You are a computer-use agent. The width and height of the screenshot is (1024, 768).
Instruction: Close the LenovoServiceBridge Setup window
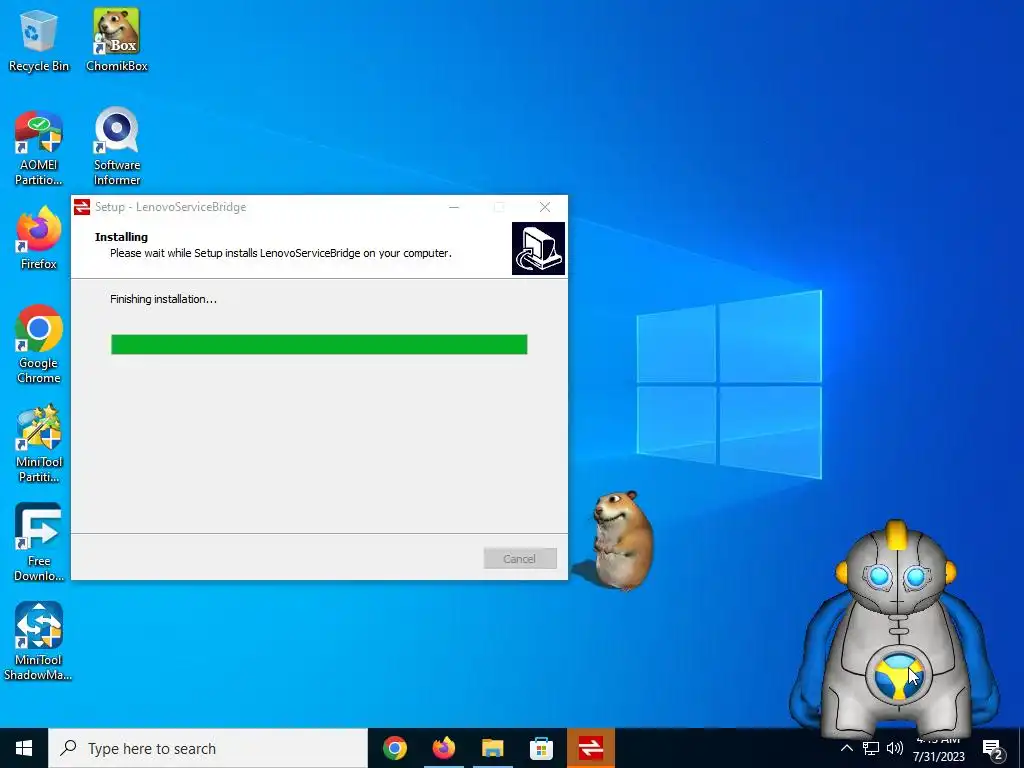tap(545, 207)
